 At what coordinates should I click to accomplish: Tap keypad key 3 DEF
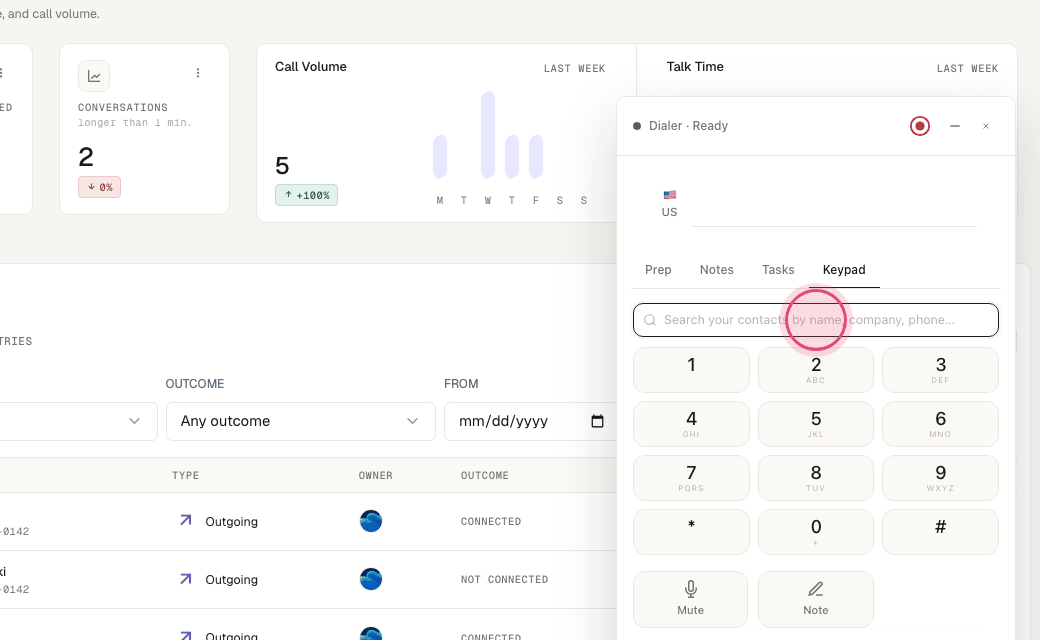(x=940, y=370)
